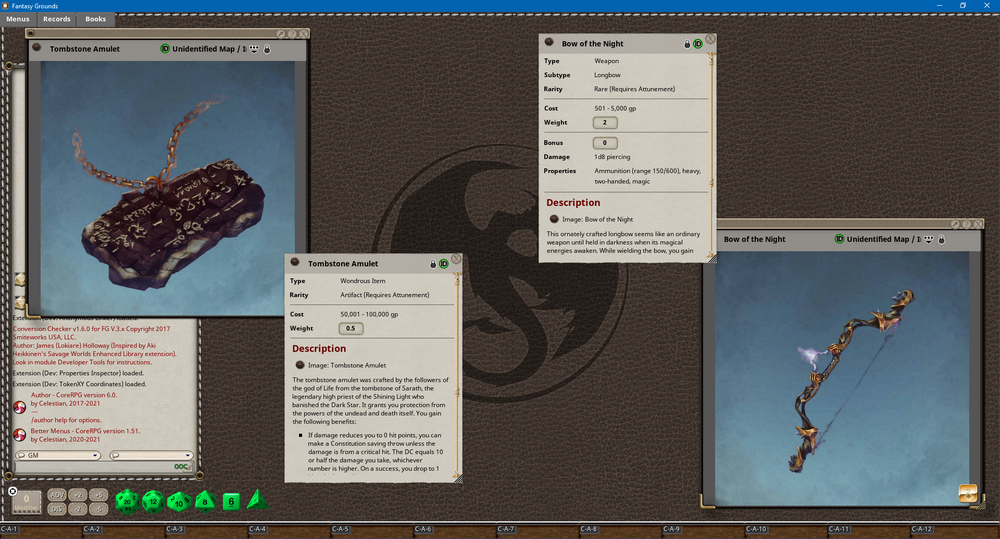Image resolution: width=1000 pixels, height=539 pixels.
Task: Open the Books menu
Action: click(x=95, y=19)
